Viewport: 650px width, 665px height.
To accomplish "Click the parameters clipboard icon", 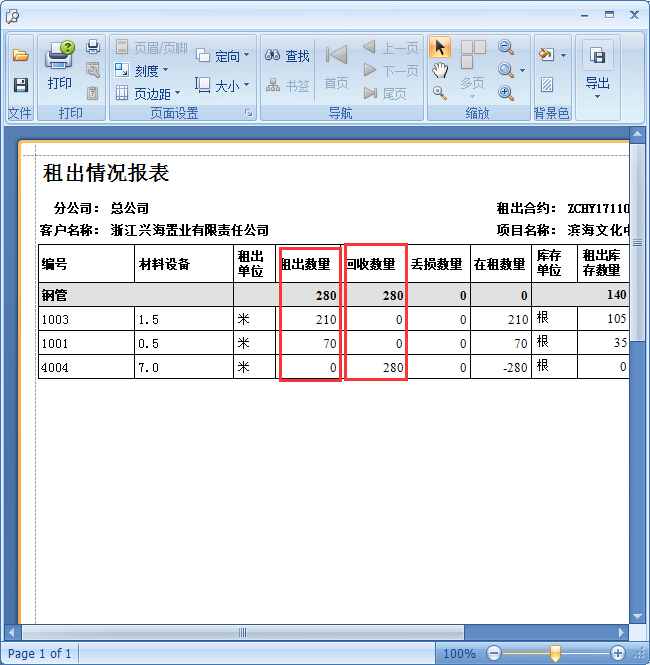I will pos(93,93).
